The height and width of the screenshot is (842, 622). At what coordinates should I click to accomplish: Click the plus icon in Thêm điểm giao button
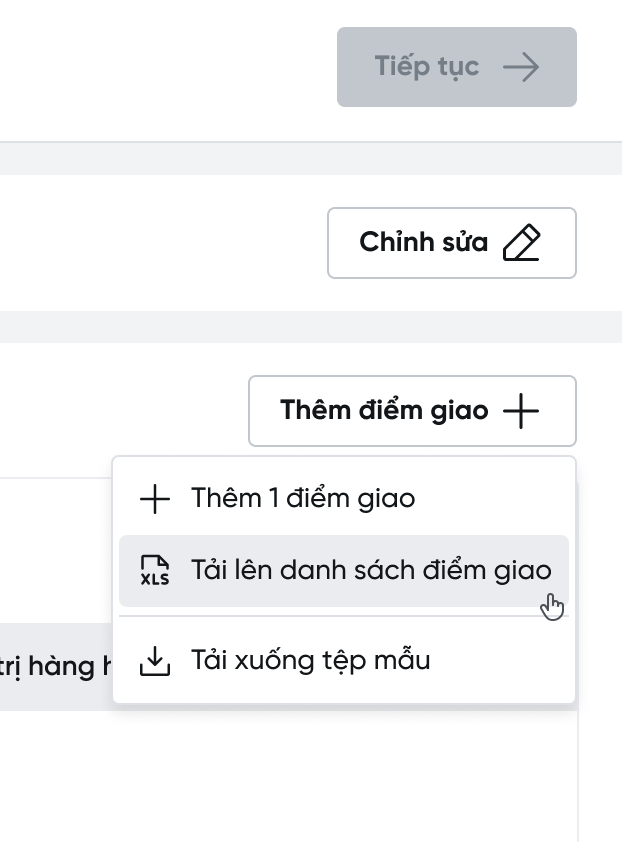coord(522,410)
